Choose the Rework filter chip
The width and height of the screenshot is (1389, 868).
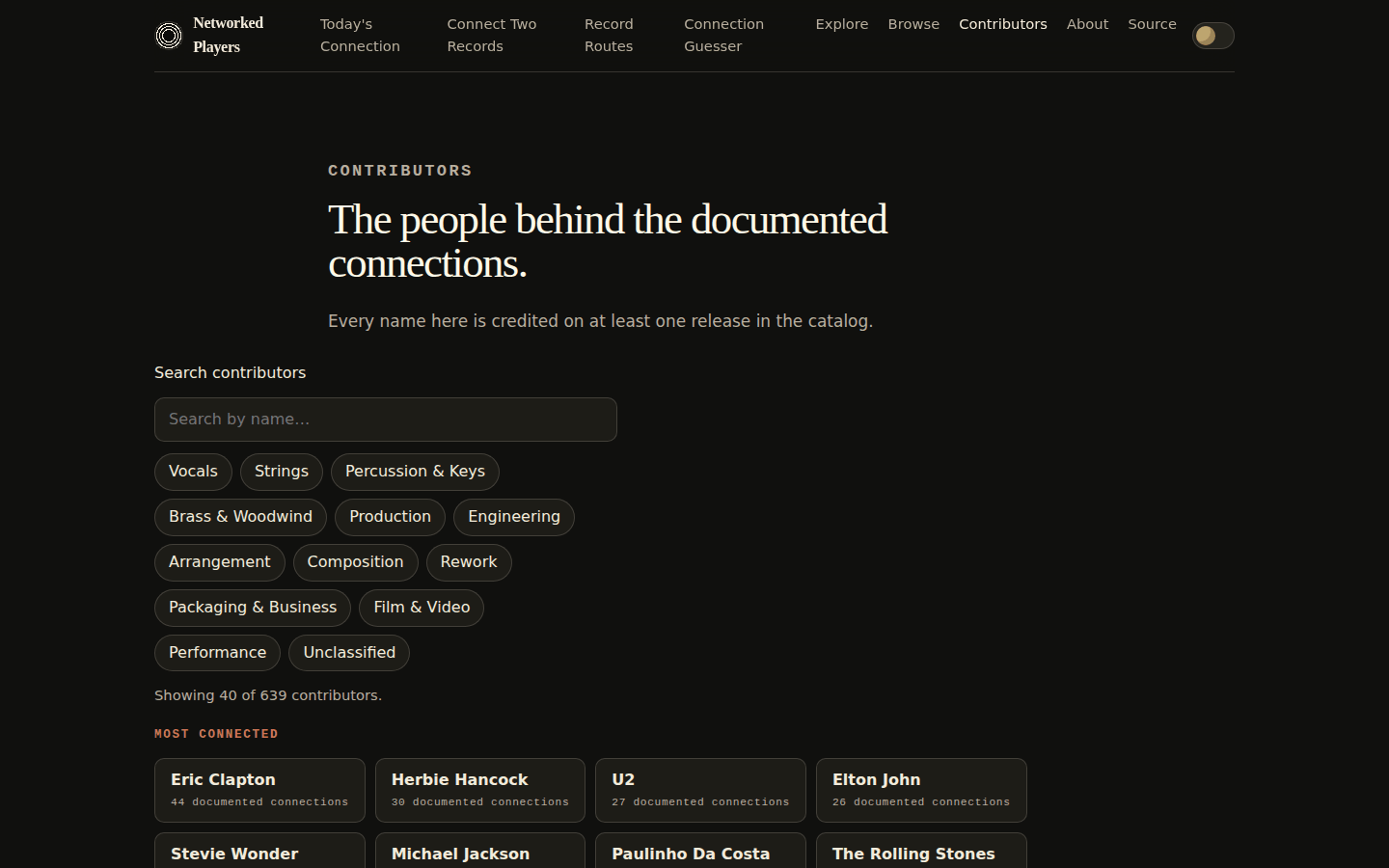(469, 562)
